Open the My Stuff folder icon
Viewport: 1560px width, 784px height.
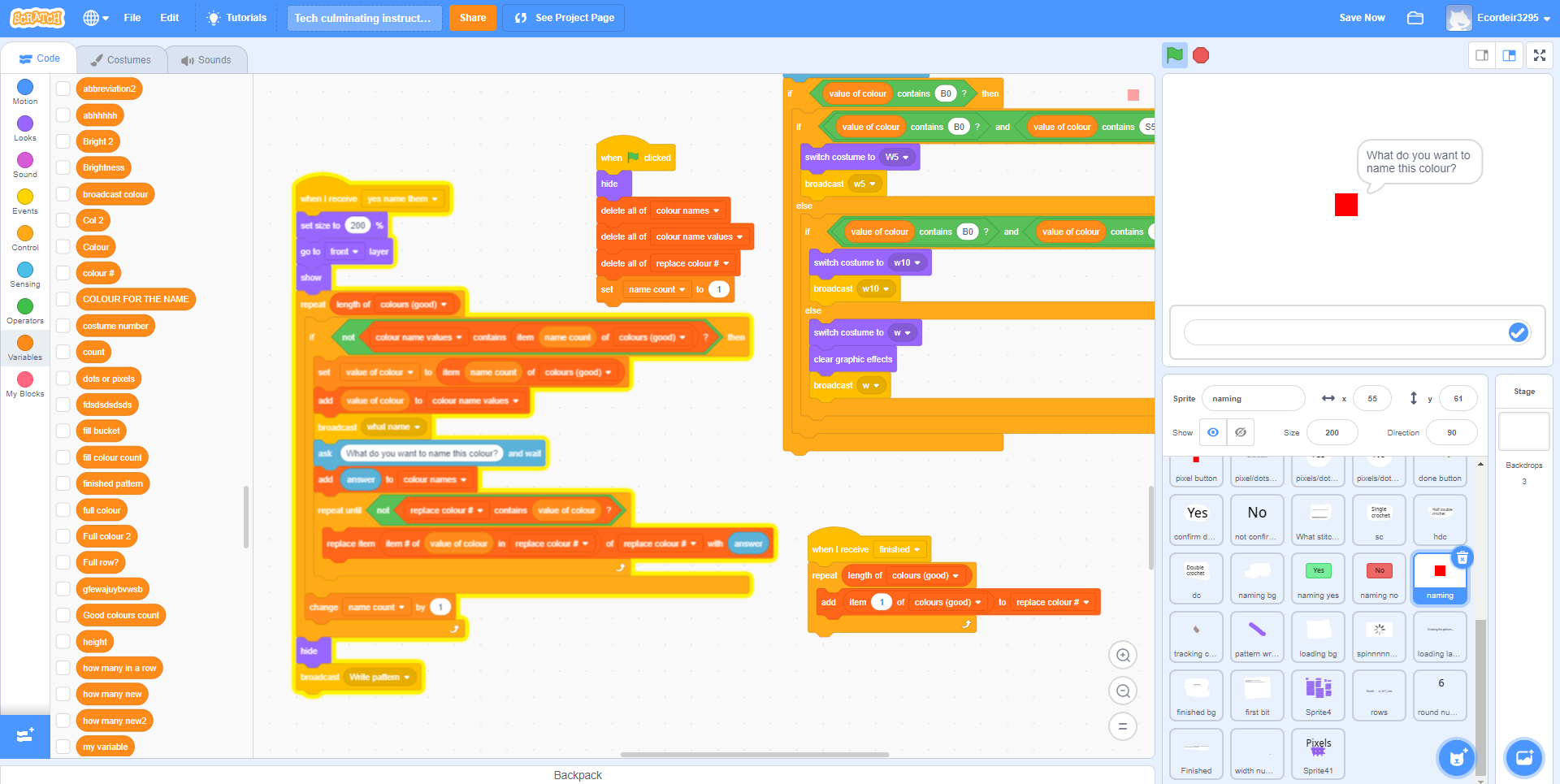1415,18
